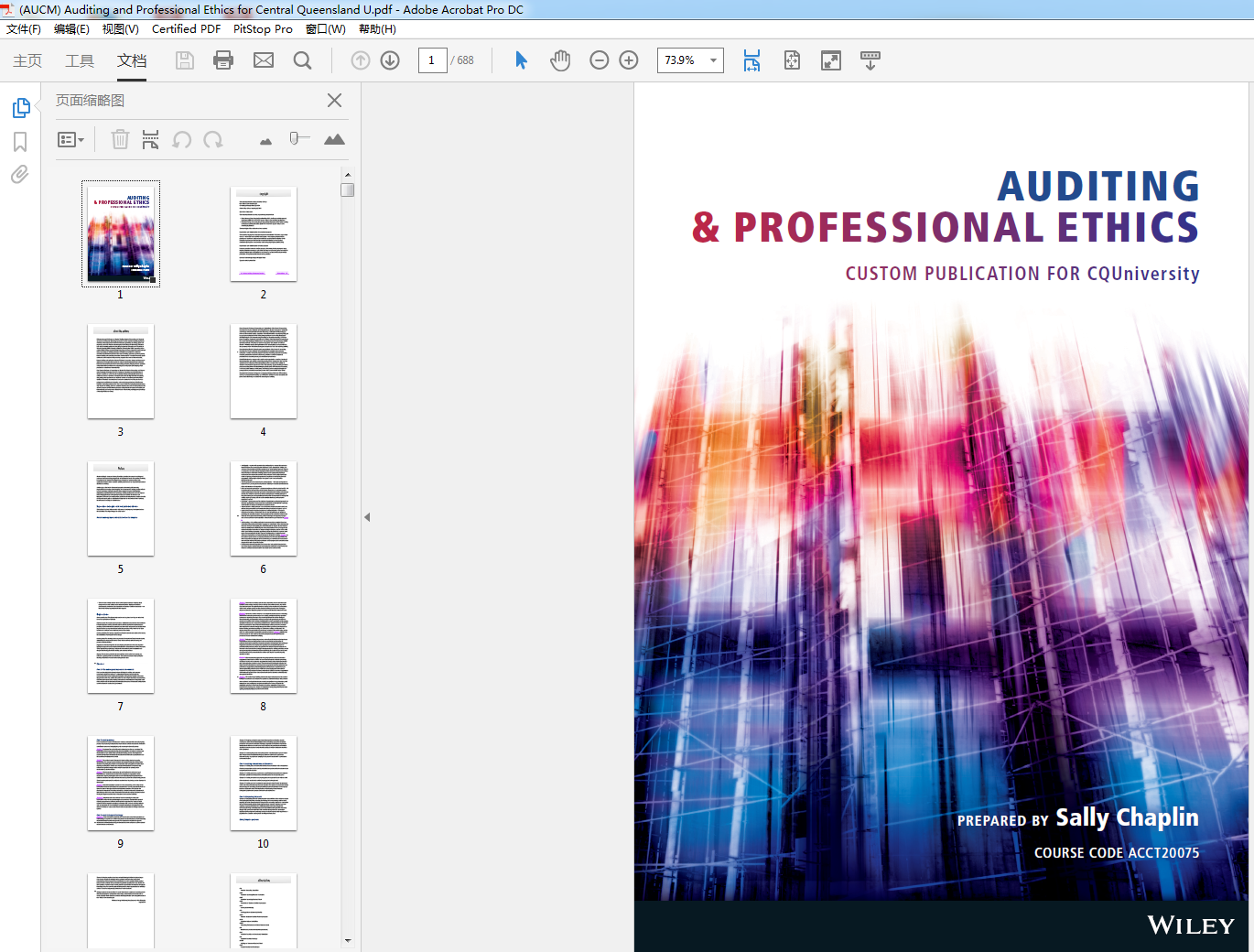Click insert page break icon in thumbnails
Image resolution: width=1254 pixels, height=952 pixels.
[x=150, y=139]
